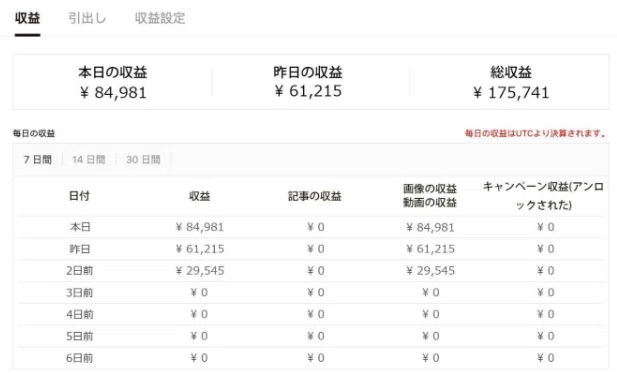Image resolution: width=617 pixels, height=374 pixels.
Task: Click the 本日の収益 heading
Action: point(113,72)
